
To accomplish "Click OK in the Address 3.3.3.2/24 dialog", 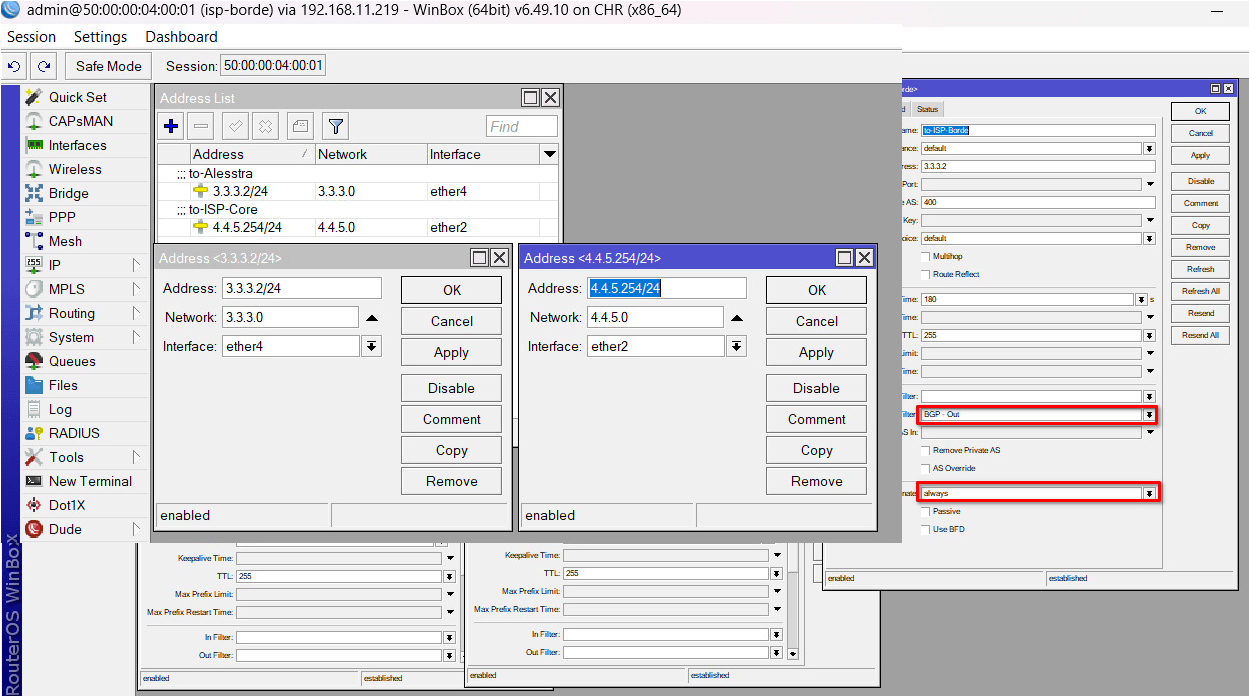I will pyautogui.click(x=452, y=290).
